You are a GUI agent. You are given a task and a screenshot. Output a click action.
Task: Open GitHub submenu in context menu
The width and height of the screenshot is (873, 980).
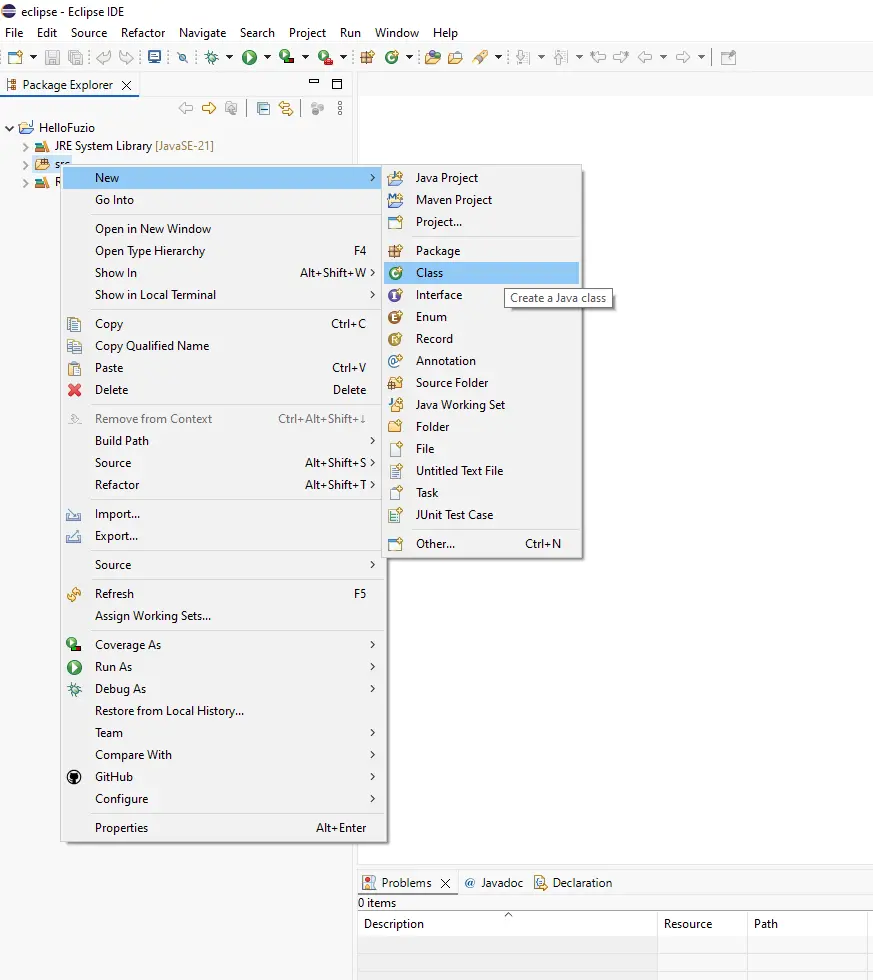[x=224, y=777]
